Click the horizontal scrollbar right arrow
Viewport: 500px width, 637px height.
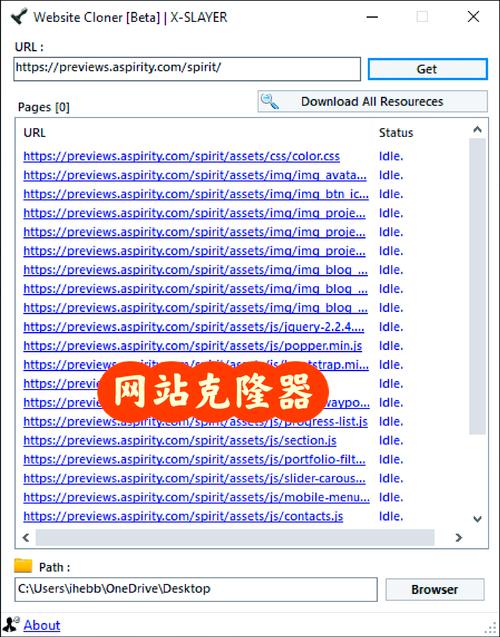(x=459, y=537)
